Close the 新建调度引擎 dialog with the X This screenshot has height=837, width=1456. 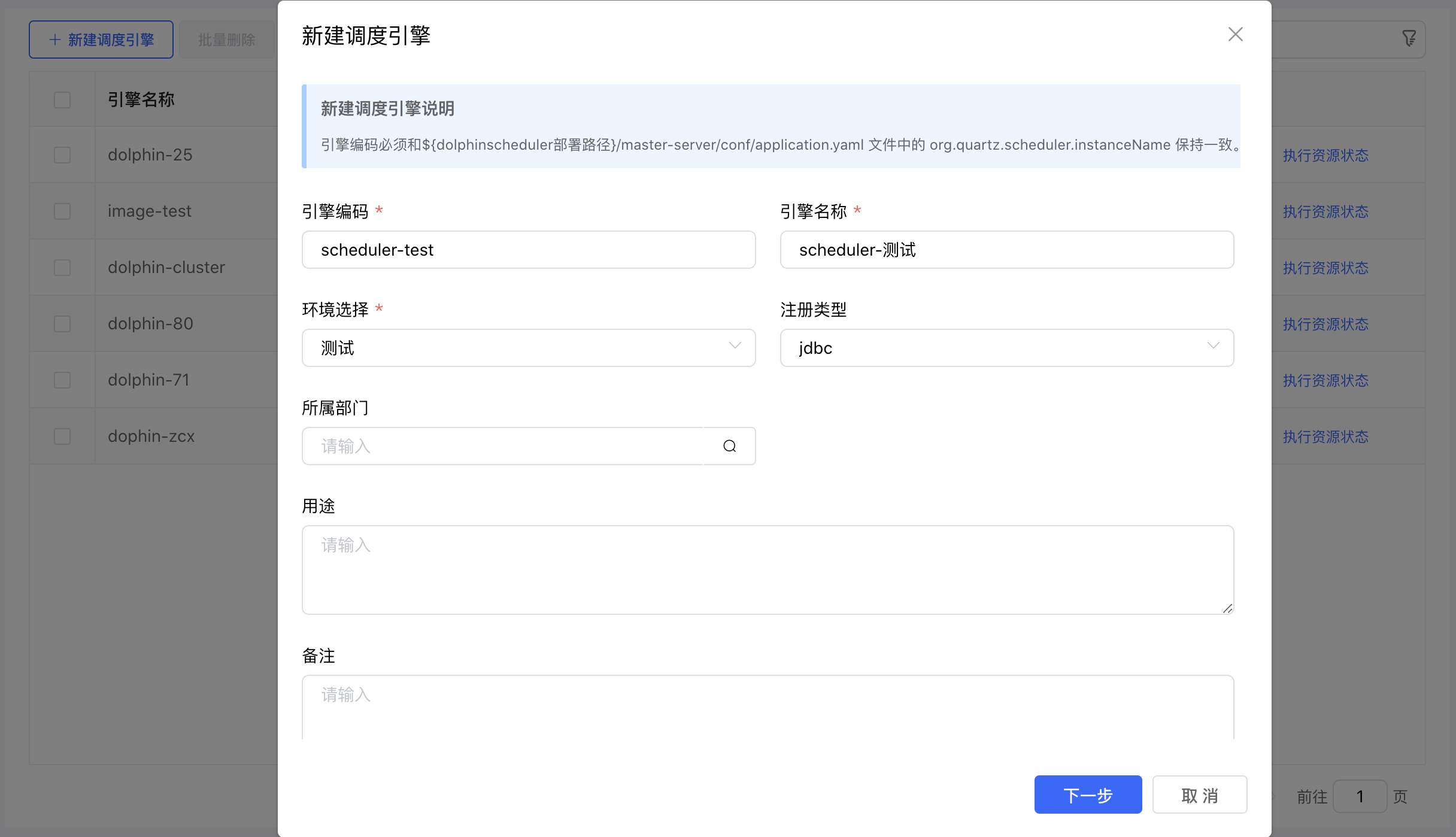(1236, 34)
